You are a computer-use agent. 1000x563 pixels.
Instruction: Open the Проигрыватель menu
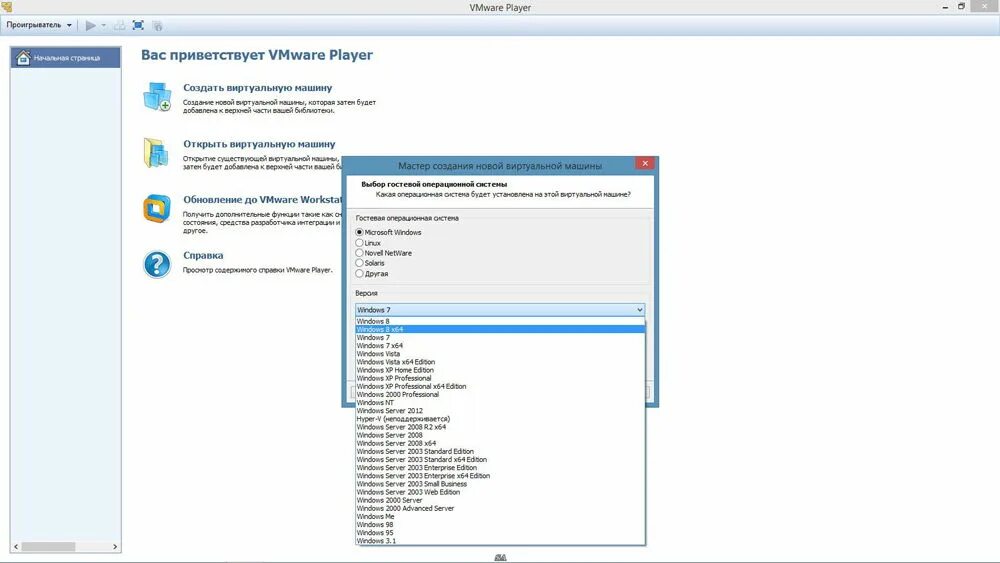(x=39, y=25)
